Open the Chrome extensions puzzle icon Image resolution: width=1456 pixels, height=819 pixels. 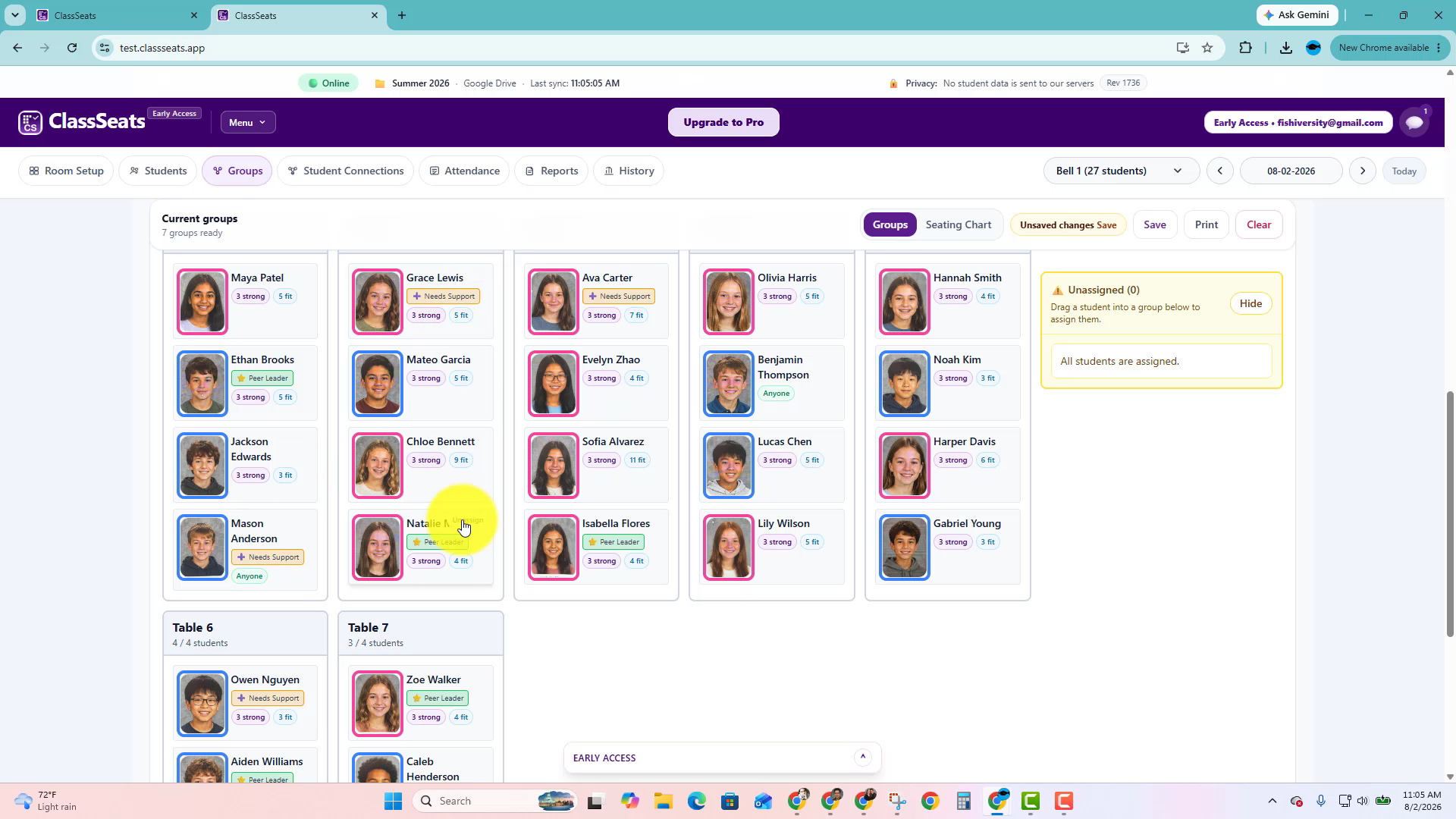pyautogui.click(x=1245, y=48)
